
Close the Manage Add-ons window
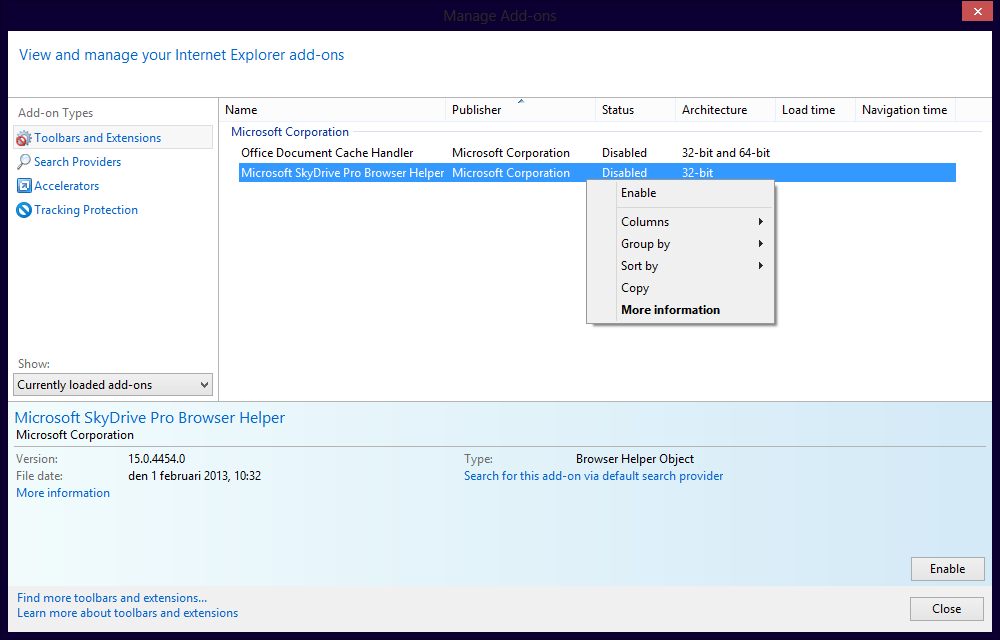tap(977, 11)
